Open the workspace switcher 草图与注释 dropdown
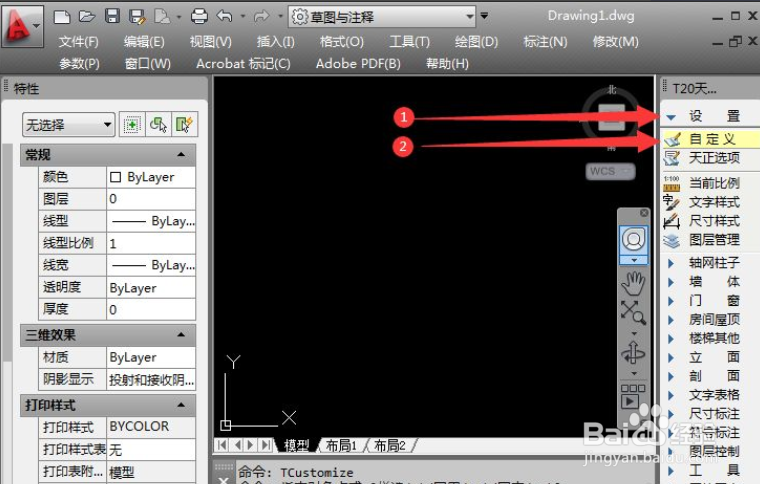Image resolution: width=760 pixels, height=484 pixels. (382, 17)
